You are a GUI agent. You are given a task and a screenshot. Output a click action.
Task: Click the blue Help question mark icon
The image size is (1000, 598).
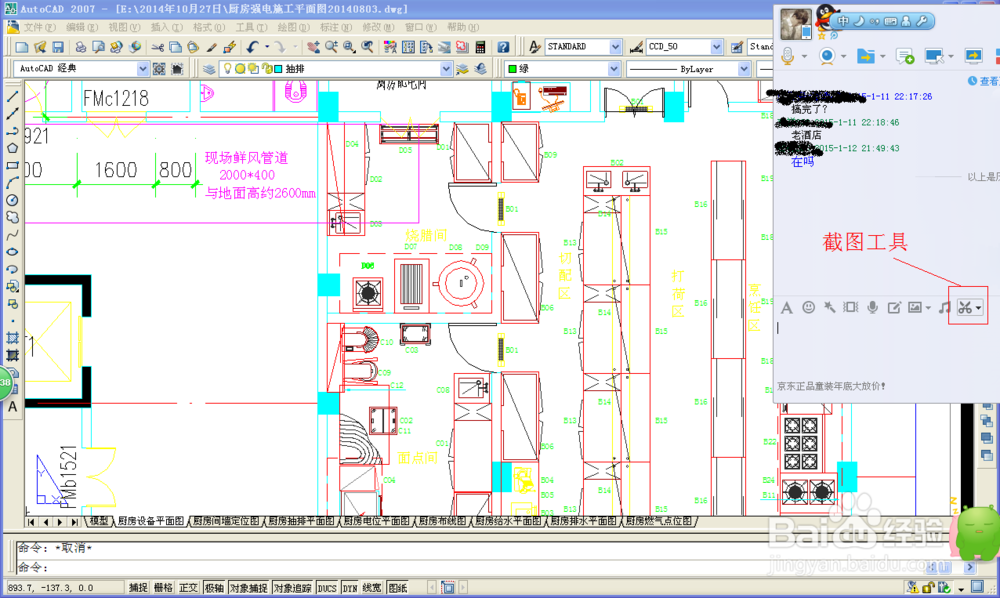(x=503, y=47)
